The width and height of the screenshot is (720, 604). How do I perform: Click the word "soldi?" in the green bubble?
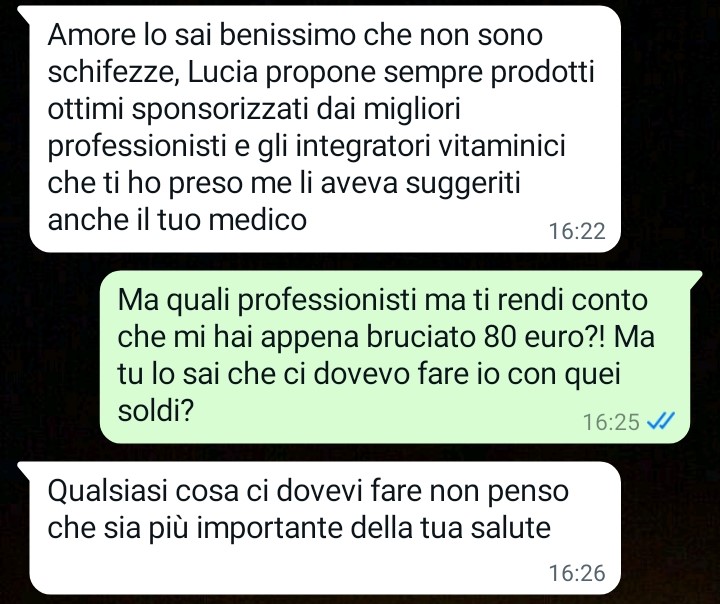155,410
